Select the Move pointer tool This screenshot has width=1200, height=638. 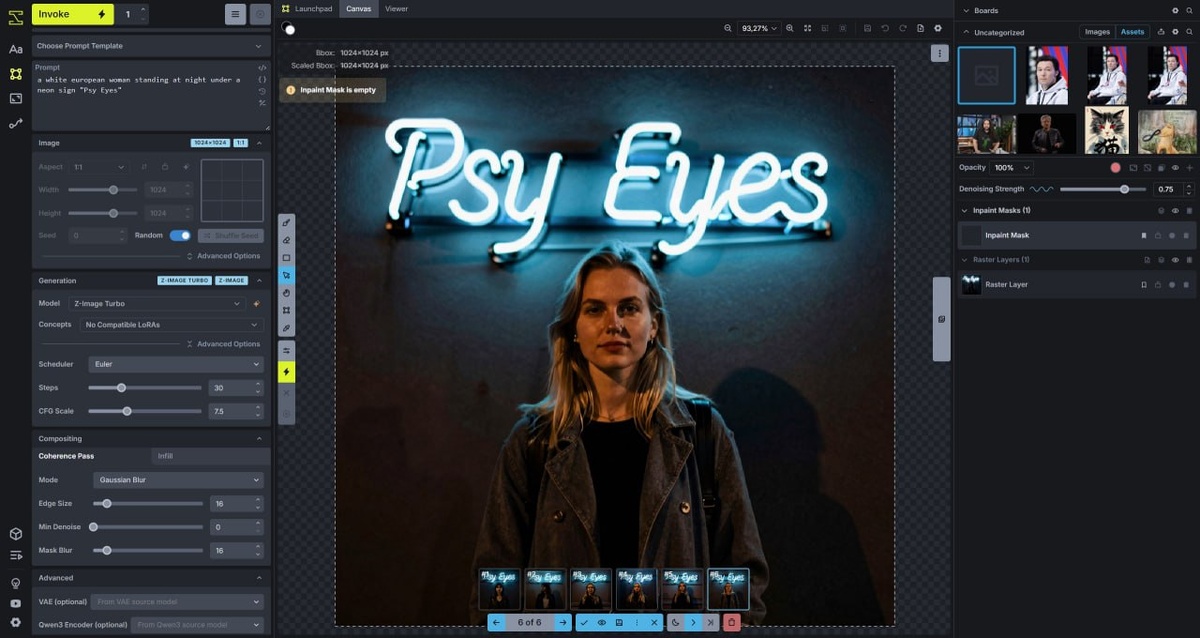coord(286,274)
